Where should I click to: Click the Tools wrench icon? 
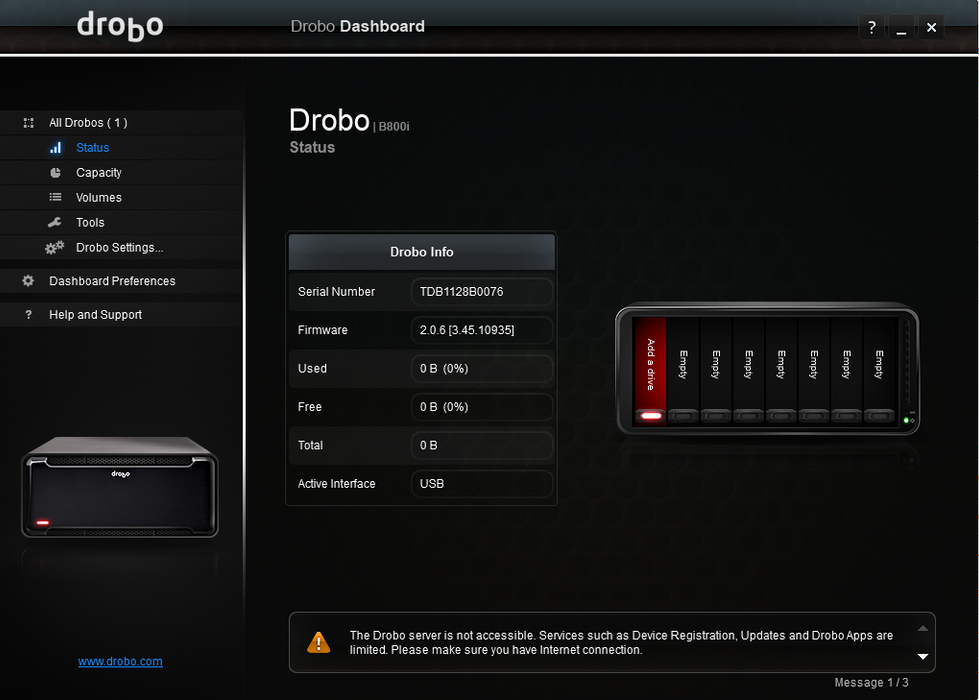(x=58, y=222)
